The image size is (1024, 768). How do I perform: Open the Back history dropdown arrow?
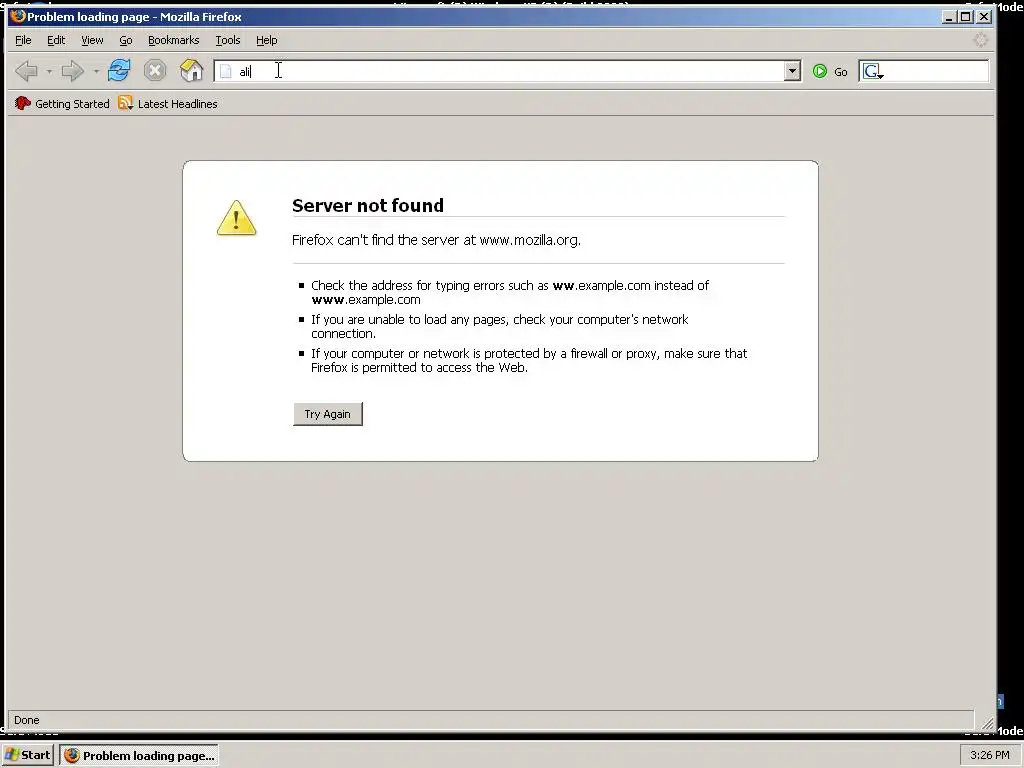click(49, 71)
